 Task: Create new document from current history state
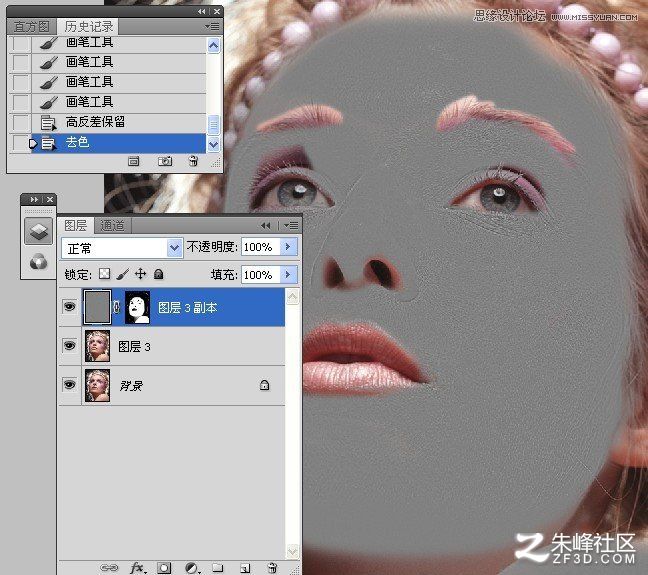click(x=133, y=161)
